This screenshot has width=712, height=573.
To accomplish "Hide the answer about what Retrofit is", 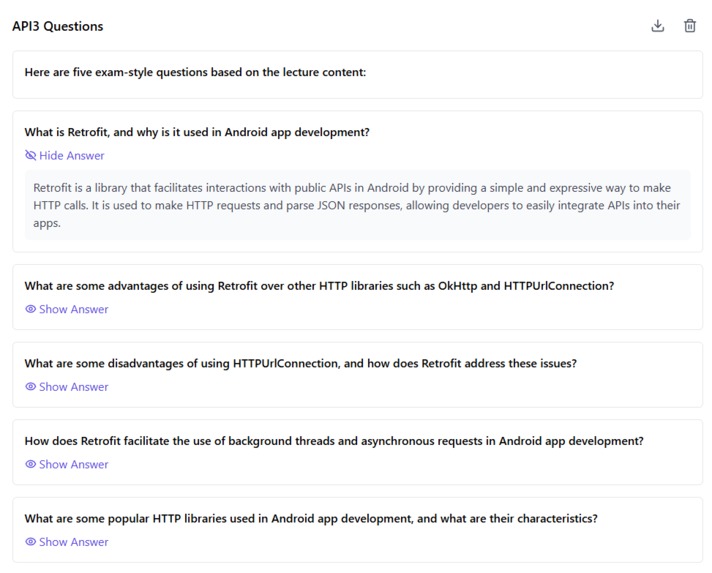I will pos(71,156).
